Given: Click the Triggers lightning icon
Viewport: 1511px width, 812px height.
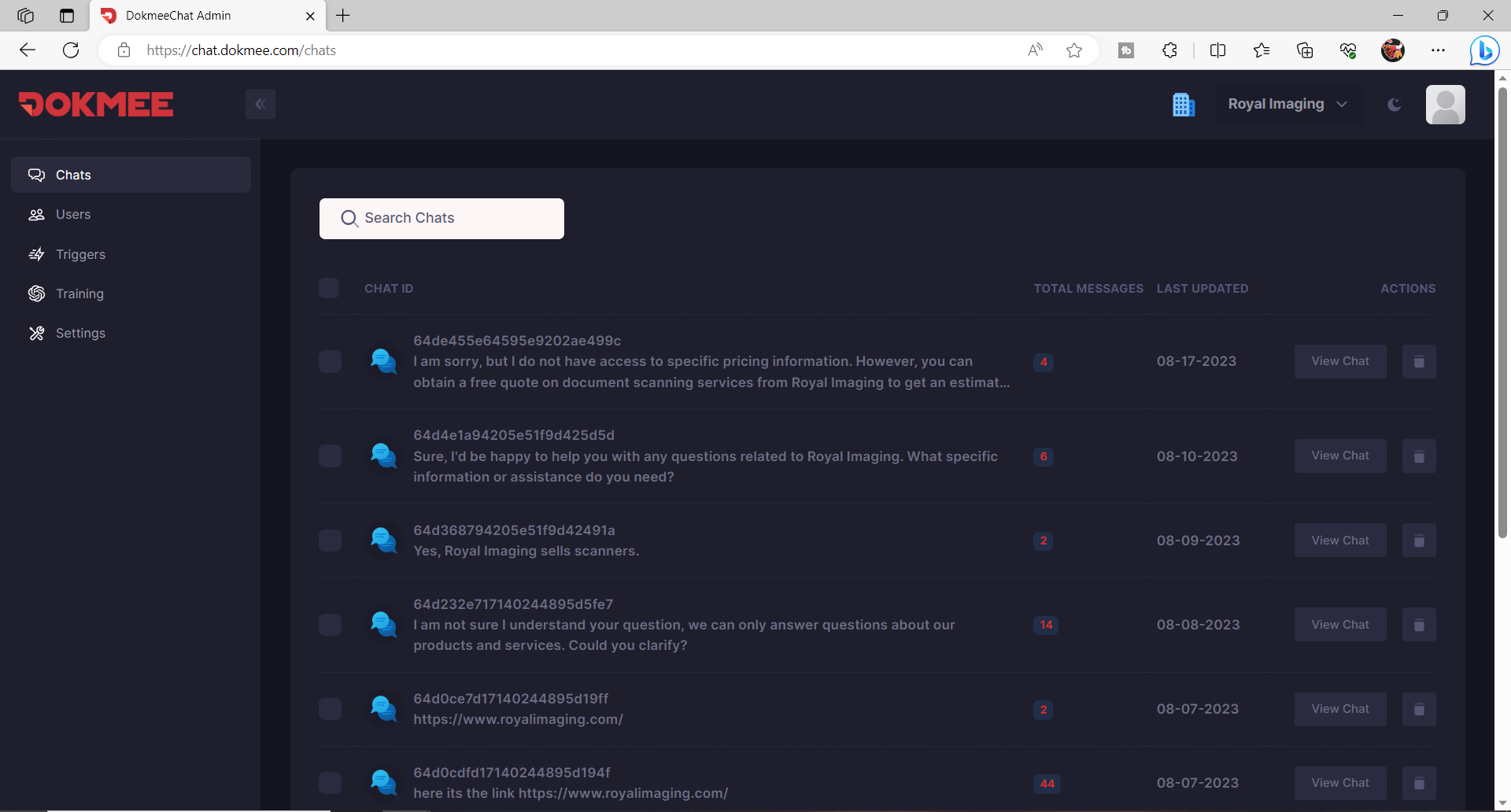Looking at the screenshot, I should click(x=36, y=254).
